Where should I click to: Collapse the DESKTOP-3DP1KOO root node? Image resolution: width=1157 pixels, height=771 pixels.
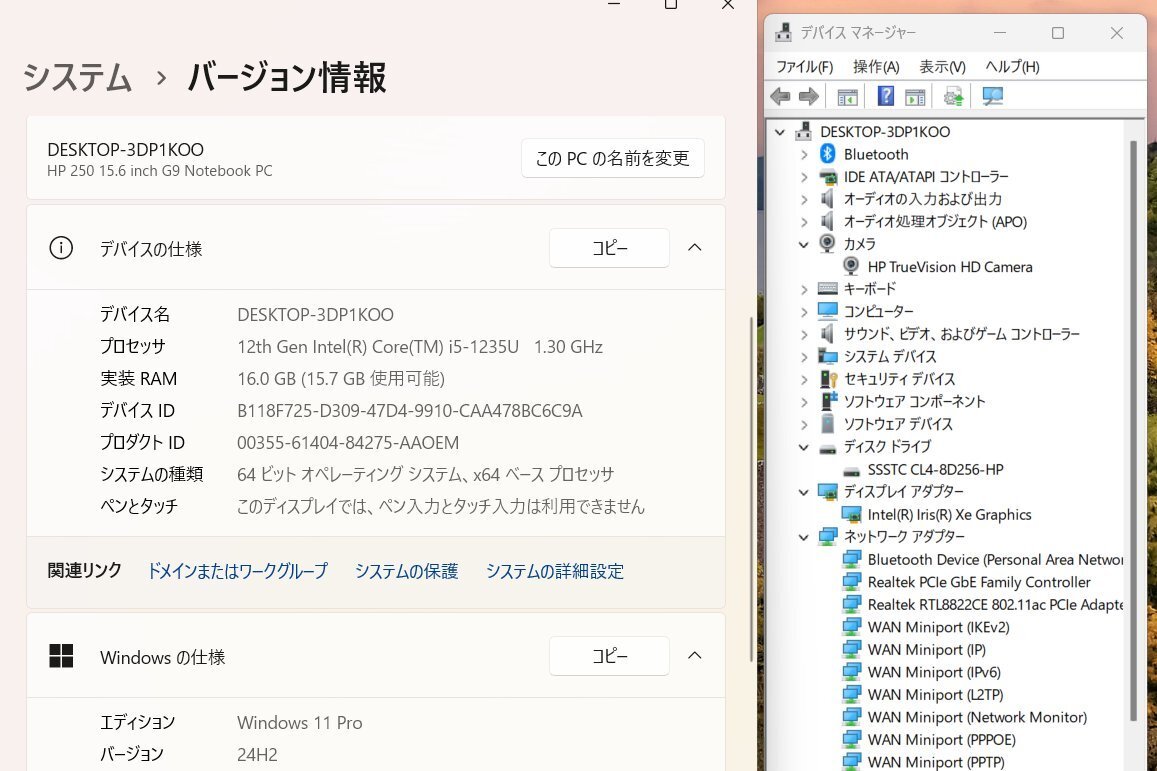coord(780,132)
